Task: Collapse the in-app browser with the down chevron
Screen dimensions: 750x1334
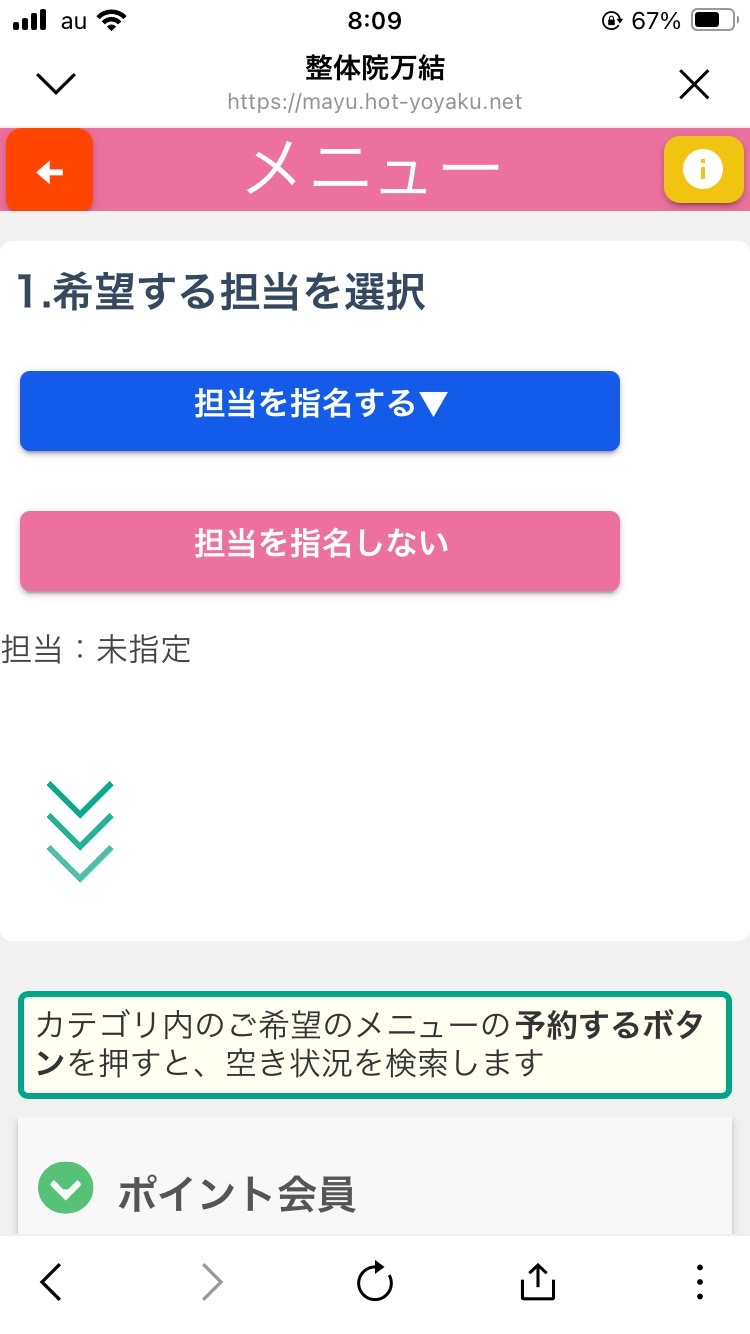Action: tap(56, 84)
